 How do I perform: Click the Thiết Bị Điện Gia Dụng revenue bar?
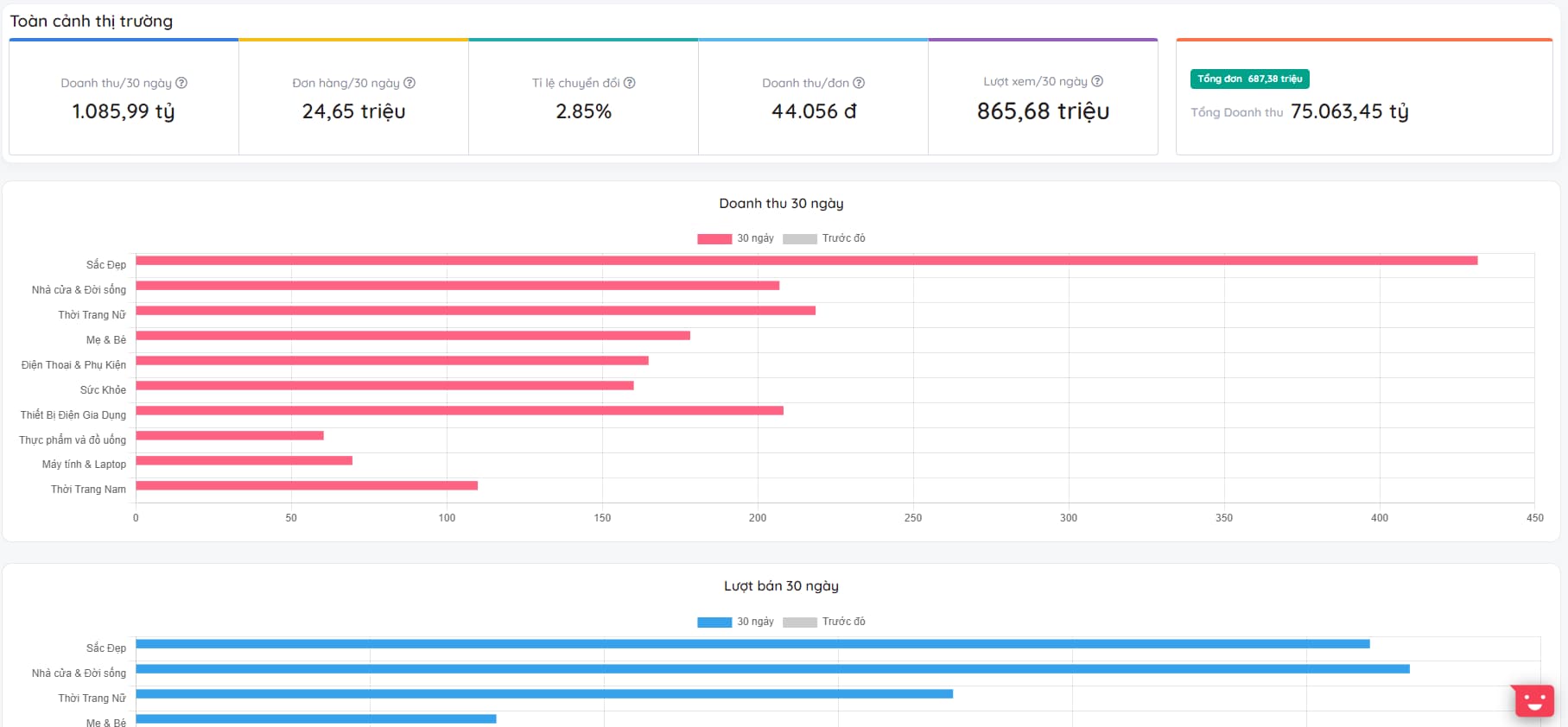[x=460, y=411]
